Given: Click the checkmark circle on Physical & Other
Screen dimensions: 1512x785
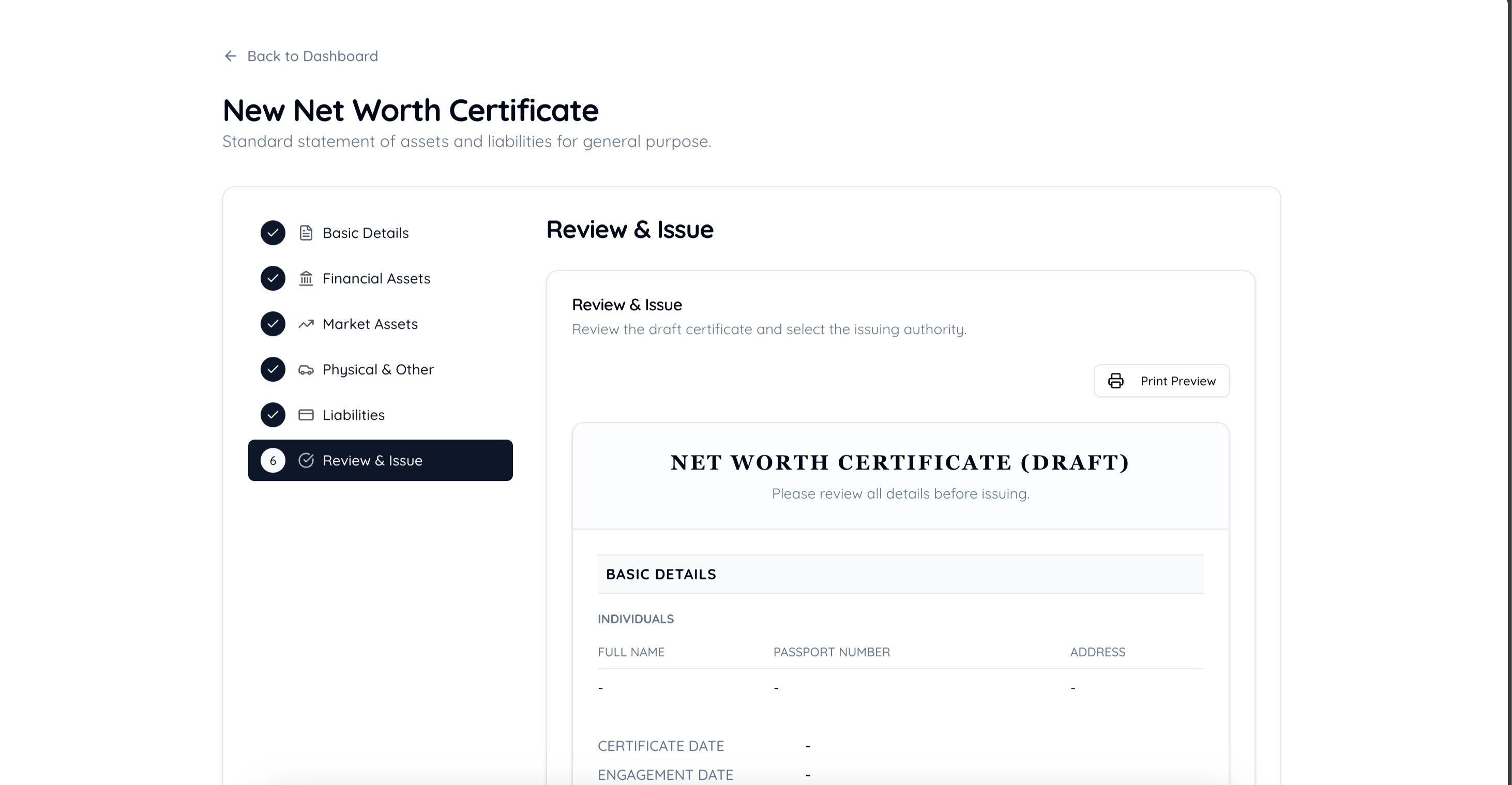Looking at the screenshot, I should (273, 369).
